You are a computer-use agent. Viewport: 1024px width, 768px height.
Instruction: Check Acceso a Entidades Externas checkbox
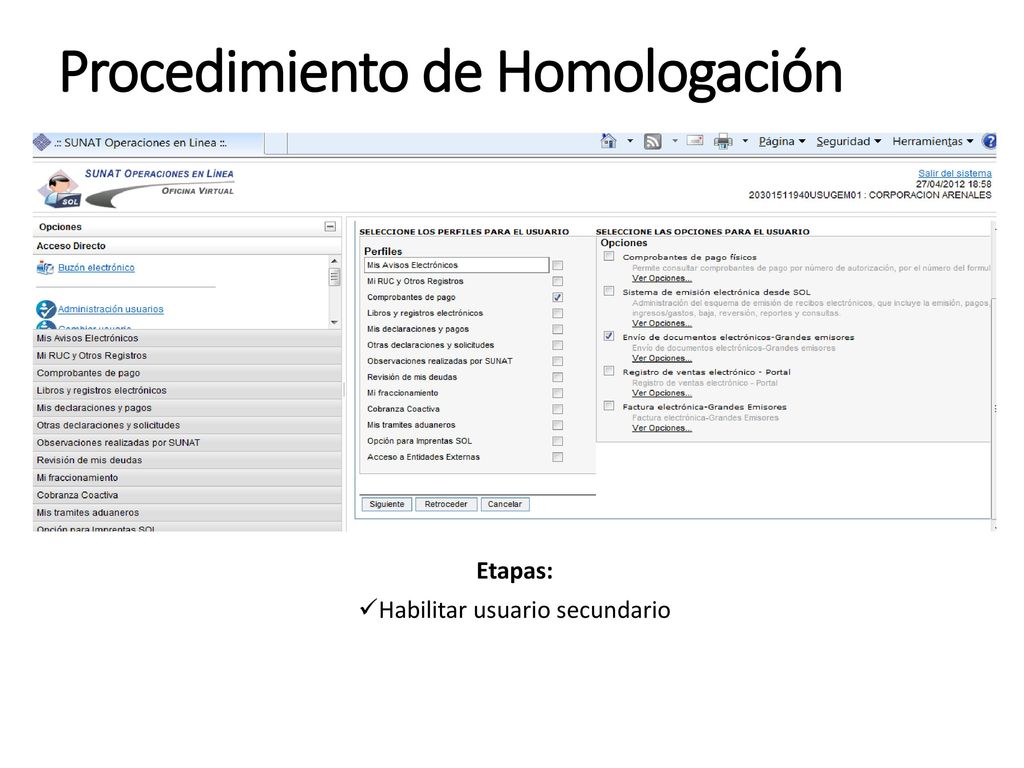tap(557, 457)
